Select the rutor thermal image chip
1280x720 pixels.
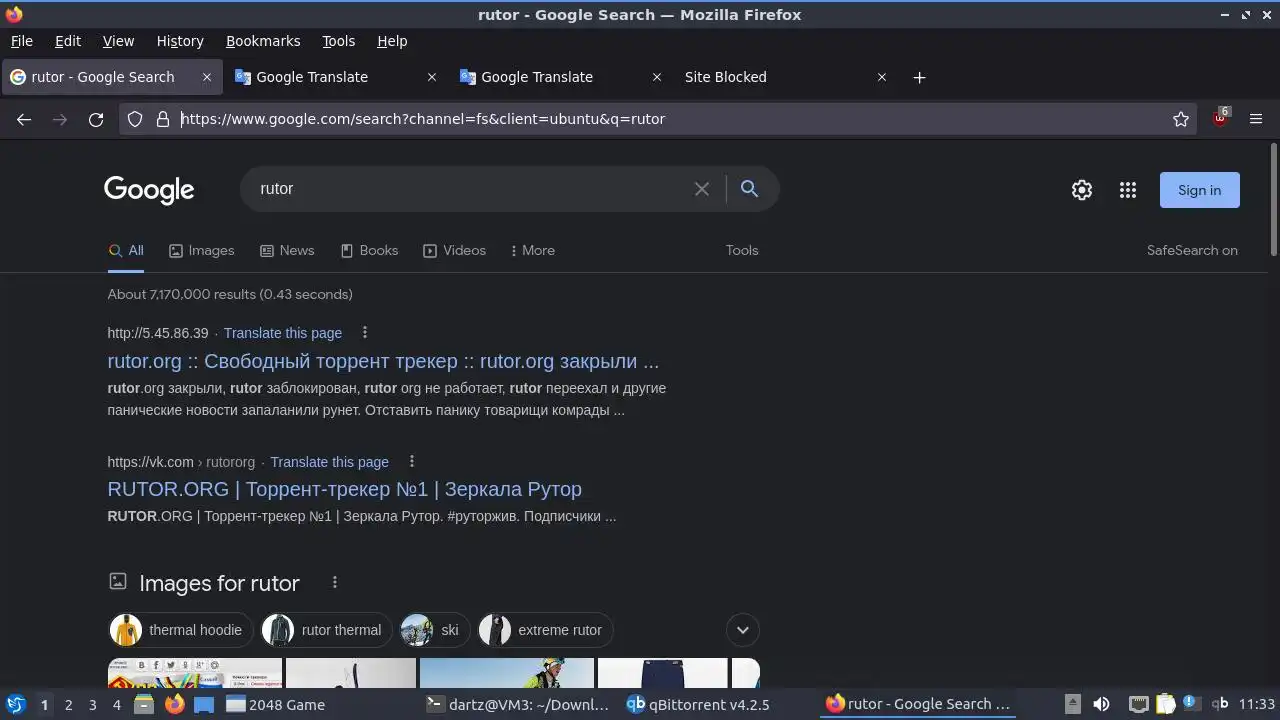[327, 630]
